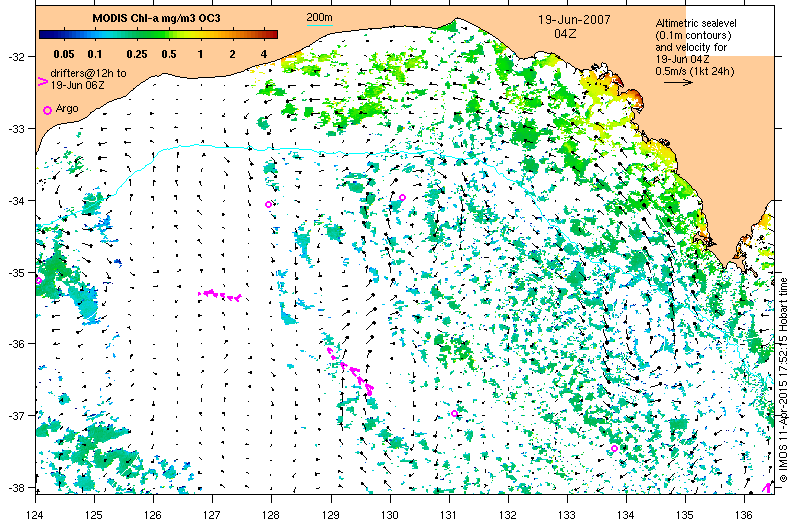Click the 129 longitude axis label
Screen dimensions: 800x520
[x=331, y=513]
